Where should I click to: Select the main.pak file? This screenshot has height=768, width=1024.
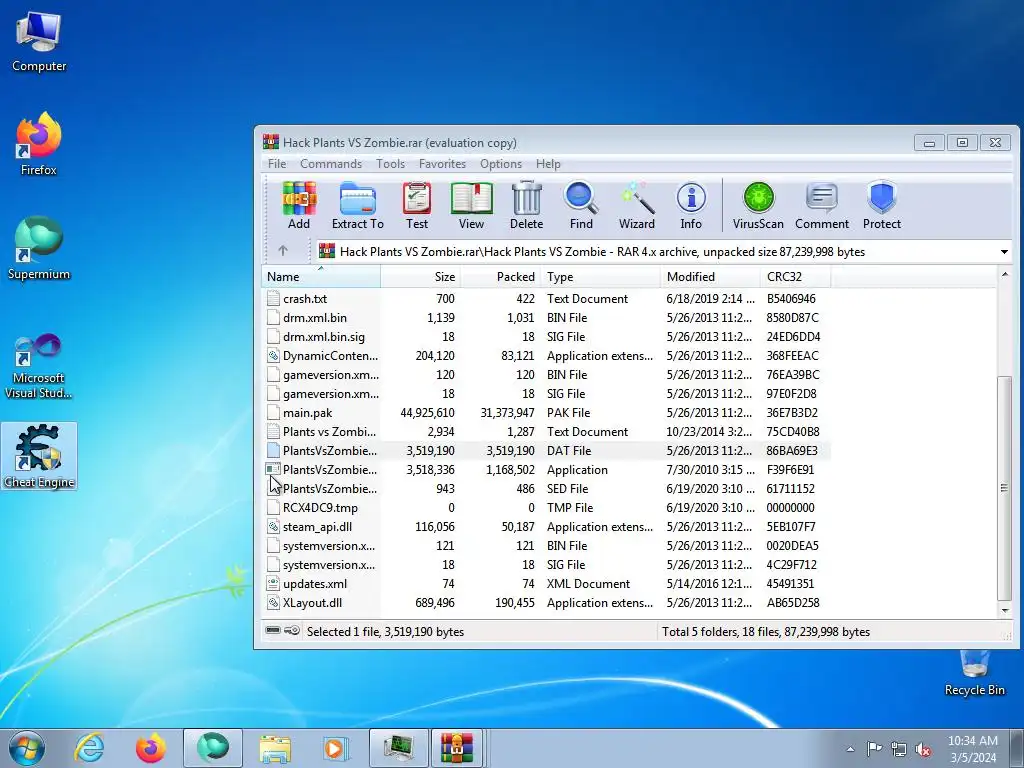click(x=546, y=413)
